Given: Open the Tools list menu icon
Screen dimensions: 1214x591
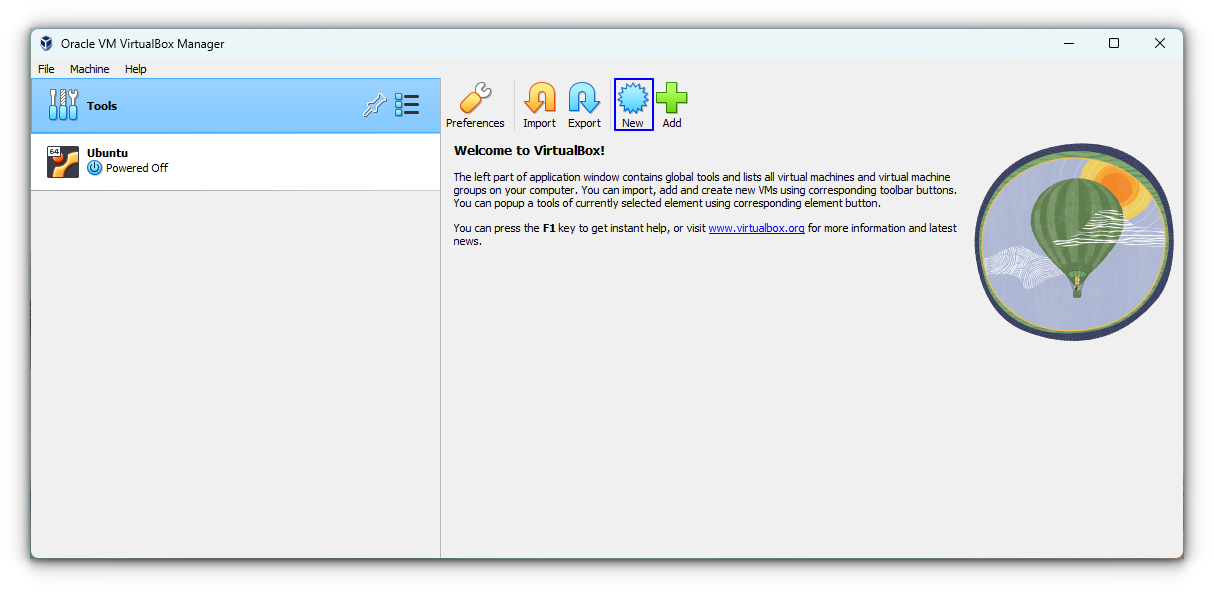Looking at the screenshot, I should click(x=407, y=105).
